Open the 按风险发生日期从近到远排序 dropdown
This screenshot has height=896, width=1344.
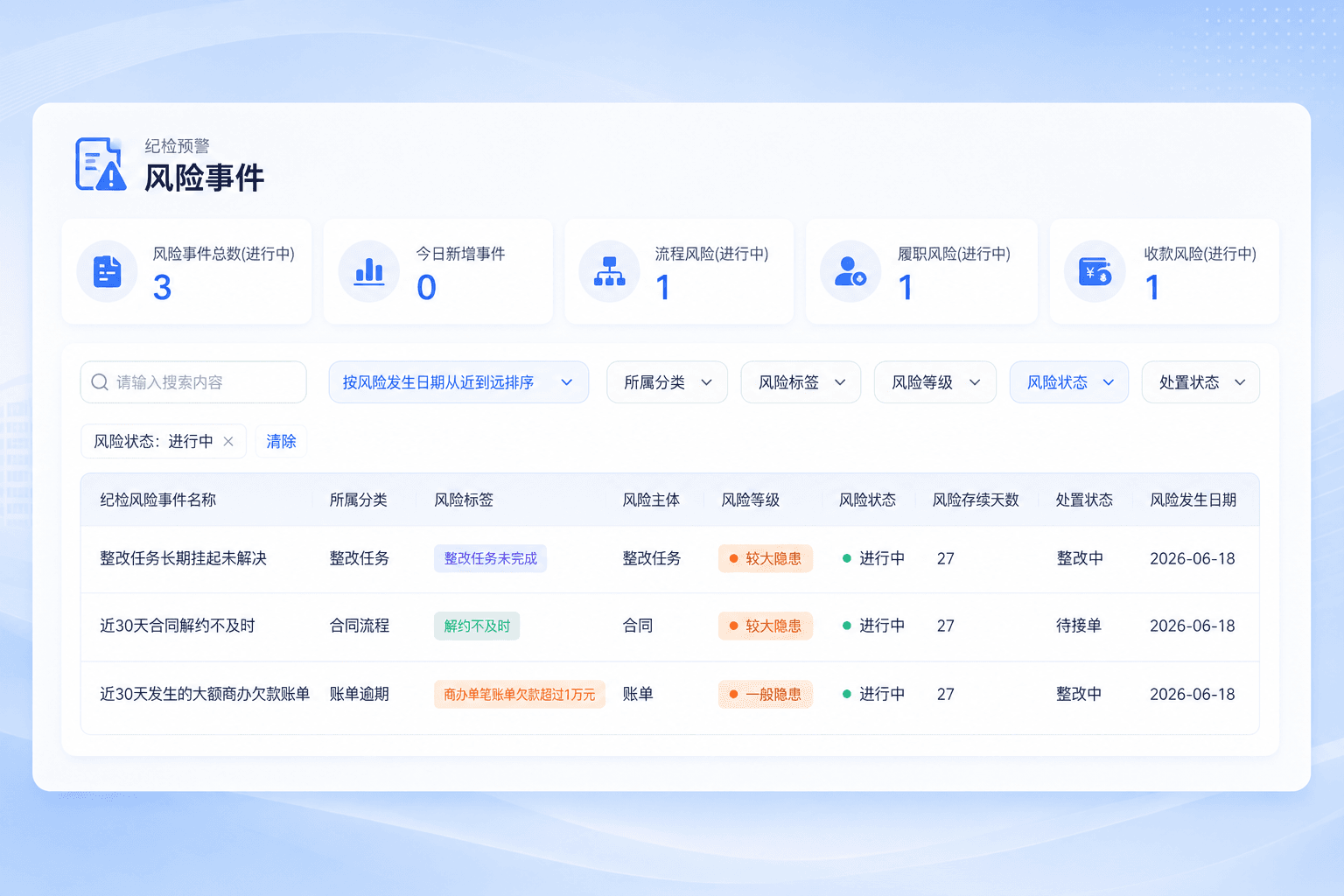click(x=458, y=382)
